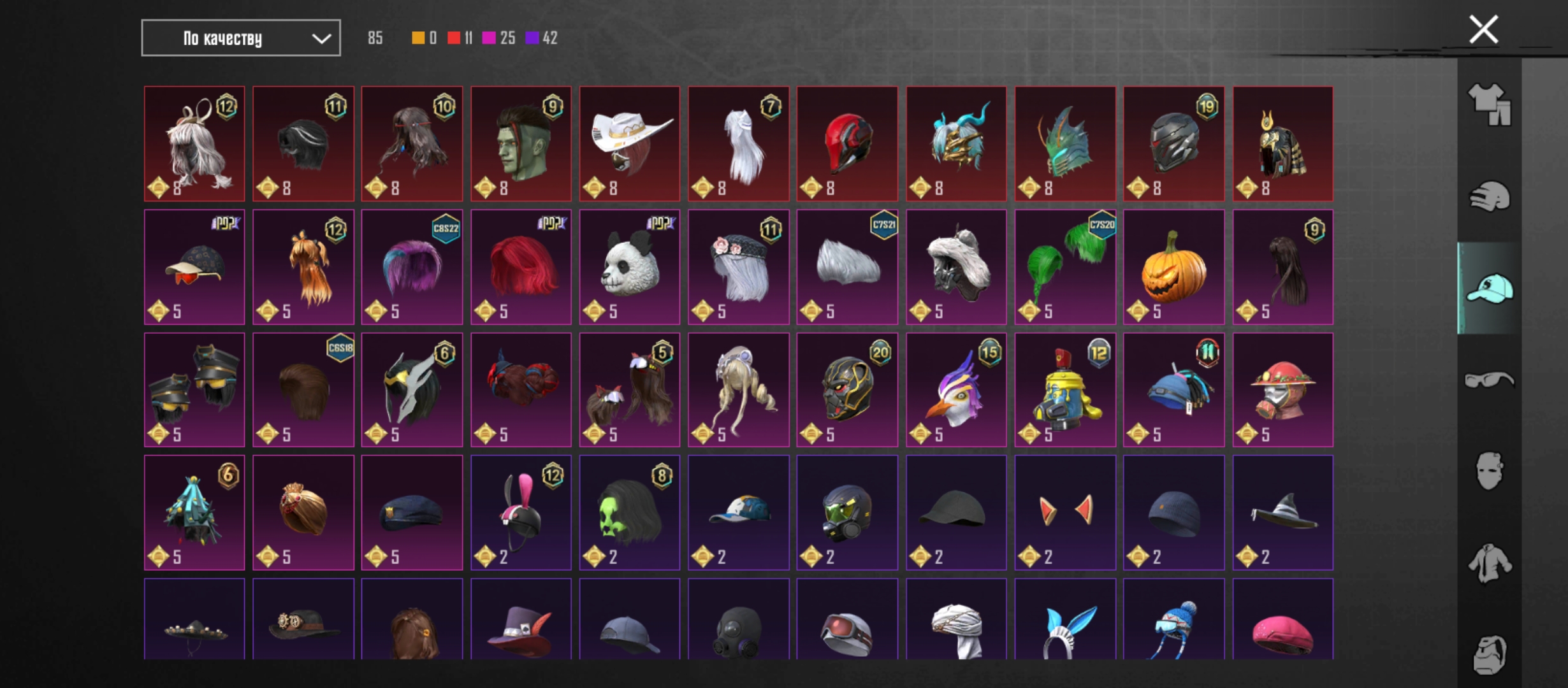Screen dimensions: 1568x688
Task: Open the backpack category icon
Action: 1490,654
